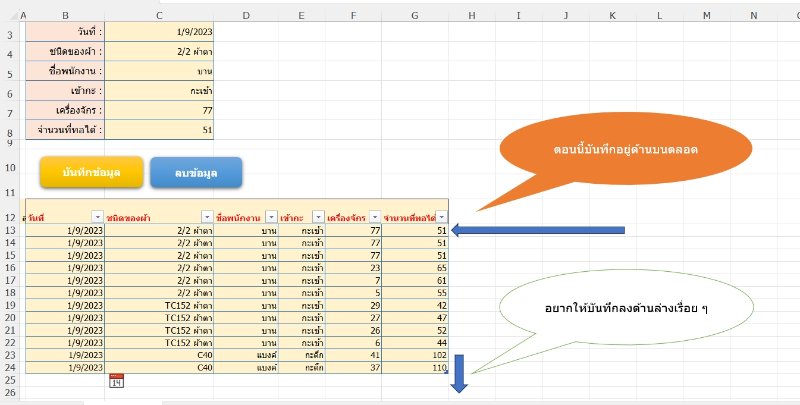Viewport: 800px width, 405px height.
Task: Click the blue downward arrow shape
Action: point(459,373)
